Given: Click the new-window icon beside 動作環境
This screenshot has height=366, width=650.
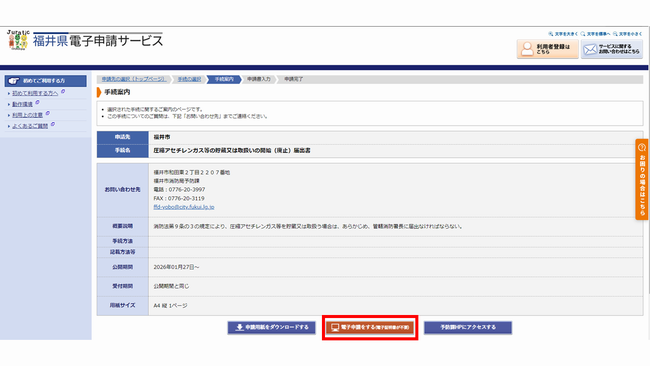Looking at the screenshot, I should click(37, 102).
